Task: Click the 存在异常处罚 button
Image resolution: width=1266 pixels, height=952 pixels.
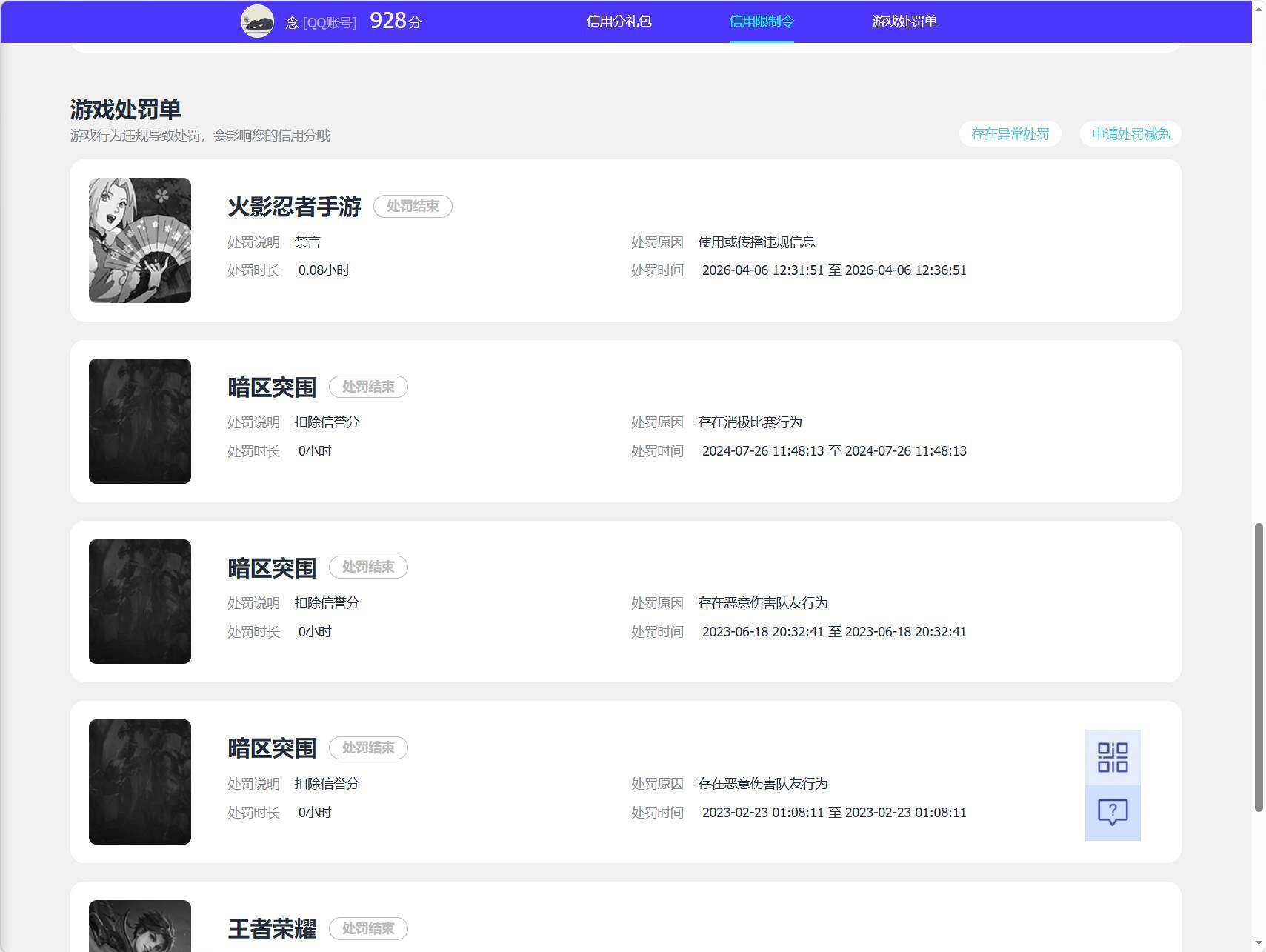Action: (x=1010, y=134)
